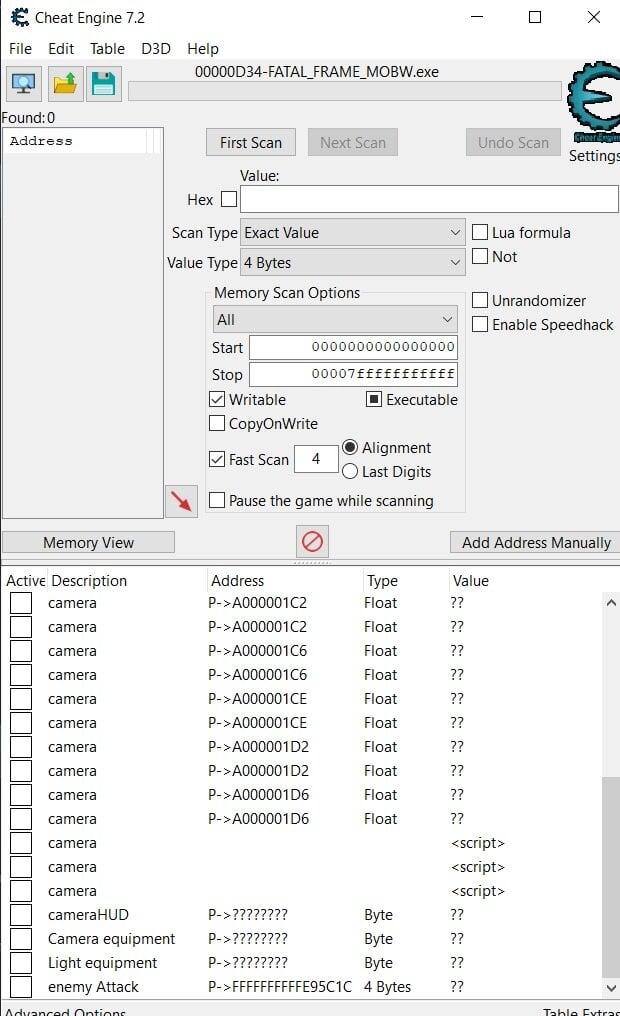Click the Value input field
This screenshot has height=1016, width=620.
coord(429,199)
